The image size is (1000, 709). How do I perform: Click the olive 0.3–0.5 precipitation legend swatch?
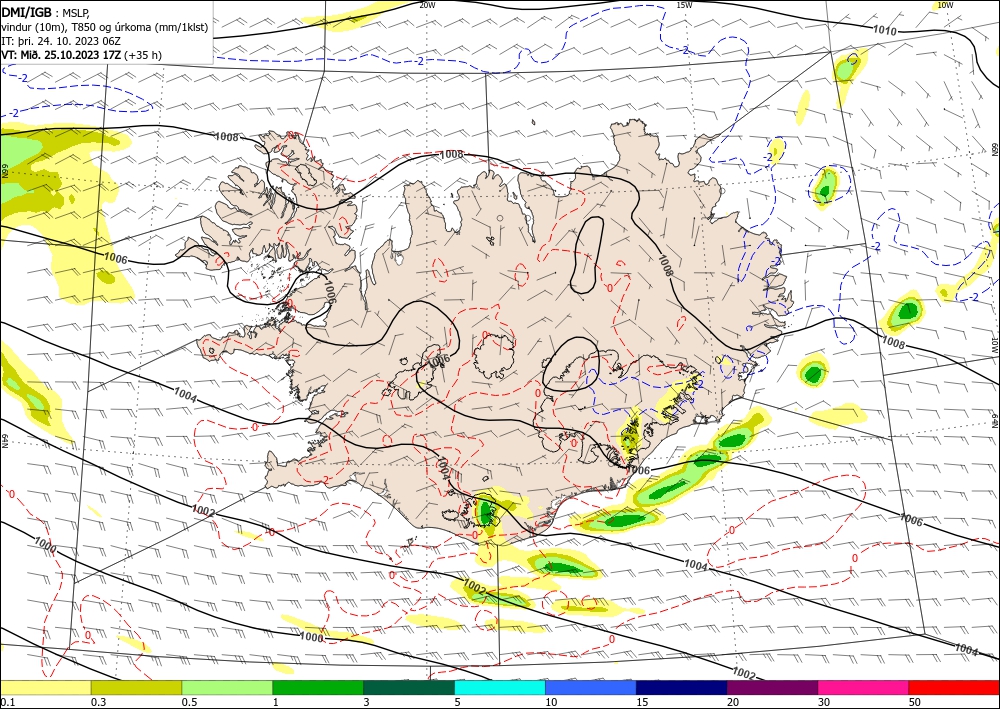[136, 687]
